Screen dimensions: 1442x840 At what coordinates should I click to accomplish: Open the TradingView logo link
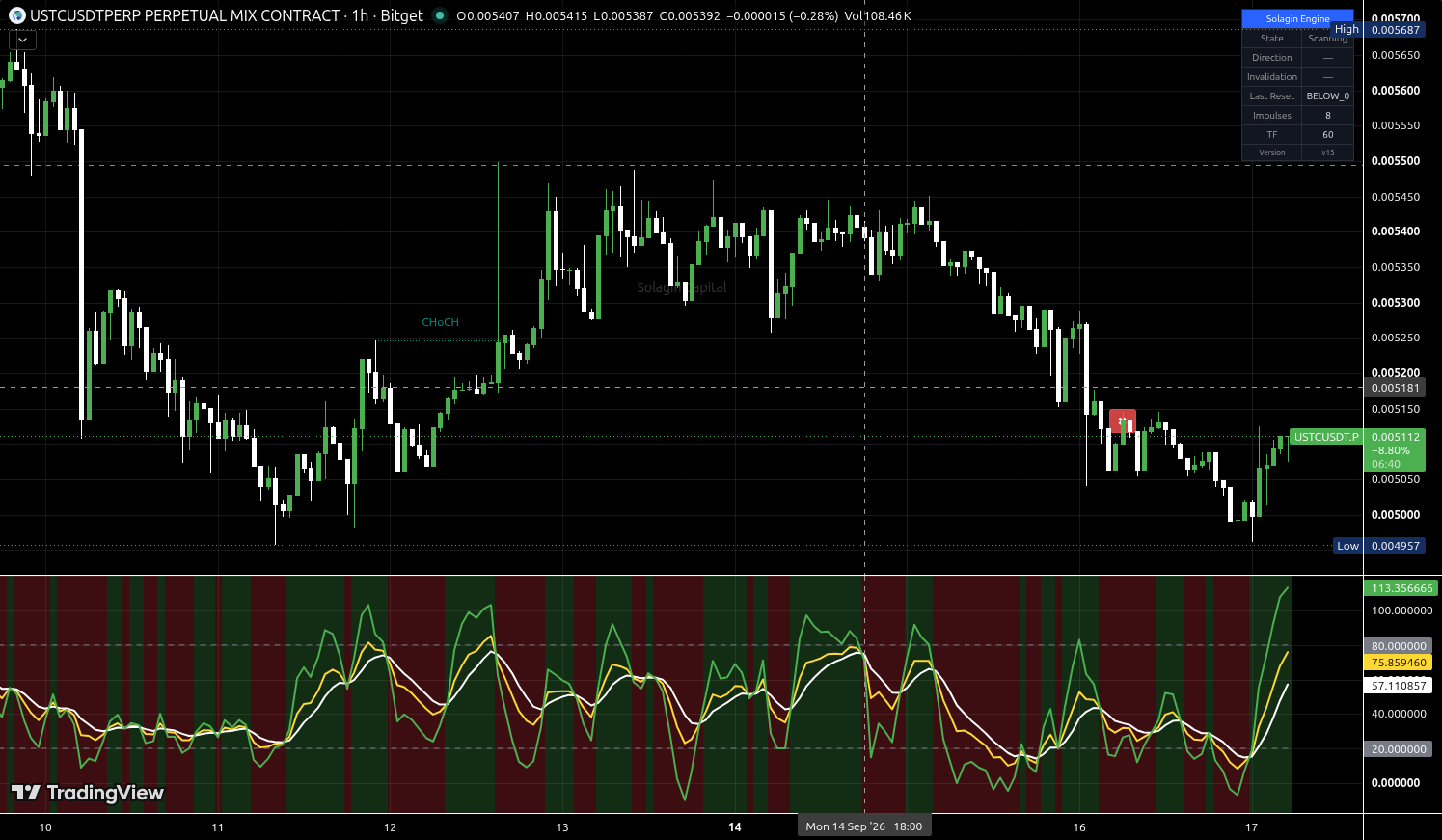[x=87, y=793]
